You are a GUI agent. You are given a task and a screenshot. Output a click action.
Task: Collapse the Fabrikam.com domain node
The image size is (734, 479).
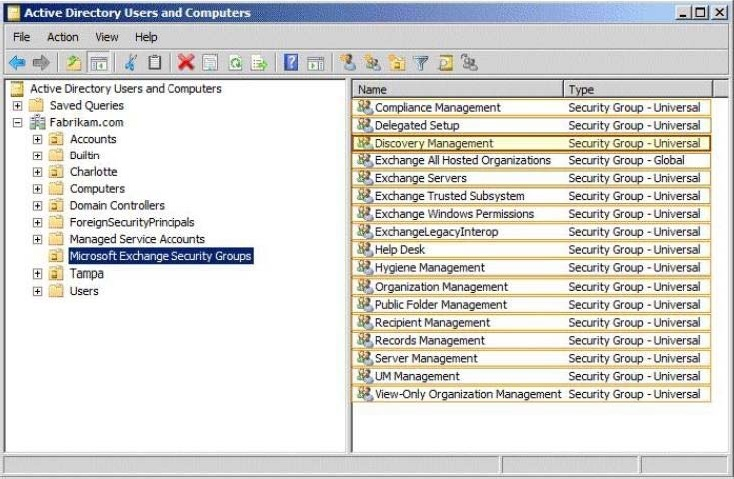[x=17, y=123]
